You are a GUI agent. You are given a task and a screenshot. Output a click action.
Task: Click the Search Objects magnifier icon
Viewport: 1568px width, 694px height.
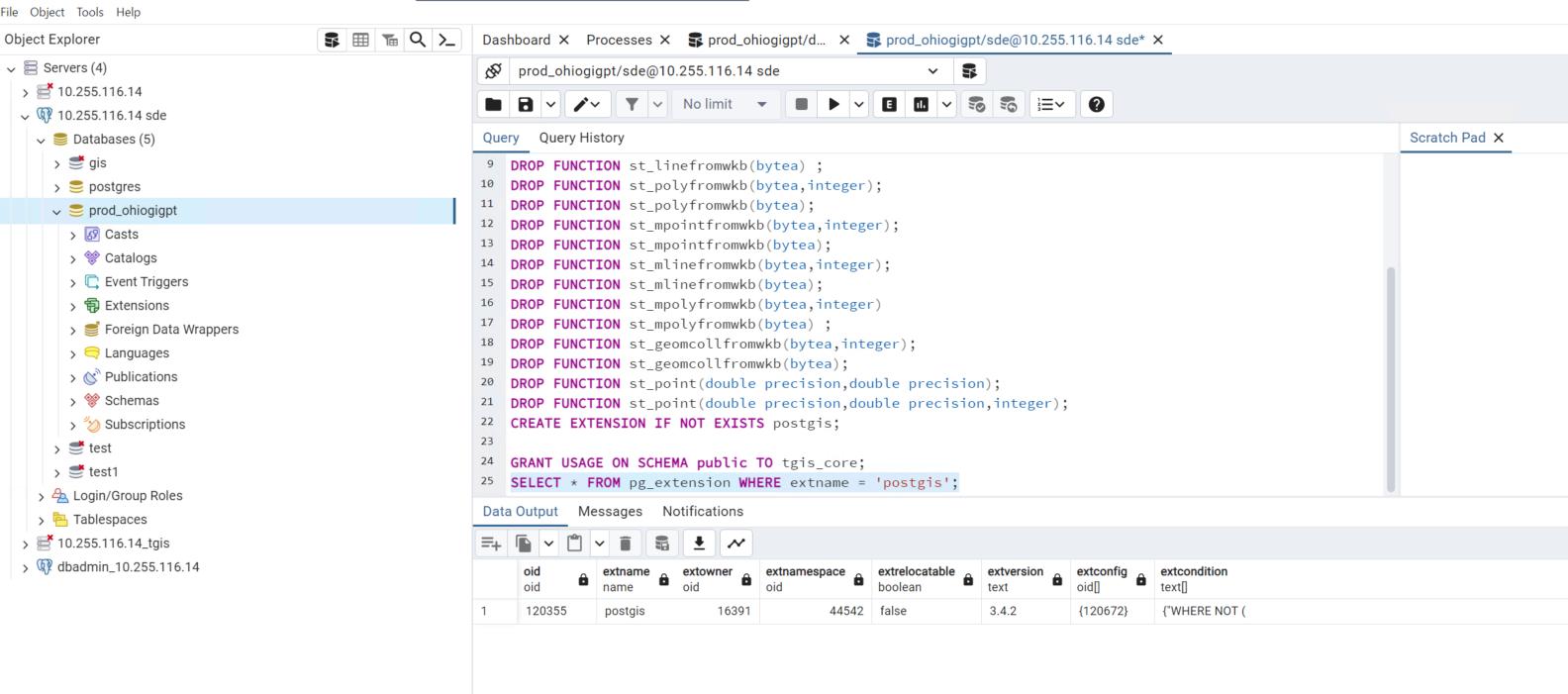tap(418, 40)
